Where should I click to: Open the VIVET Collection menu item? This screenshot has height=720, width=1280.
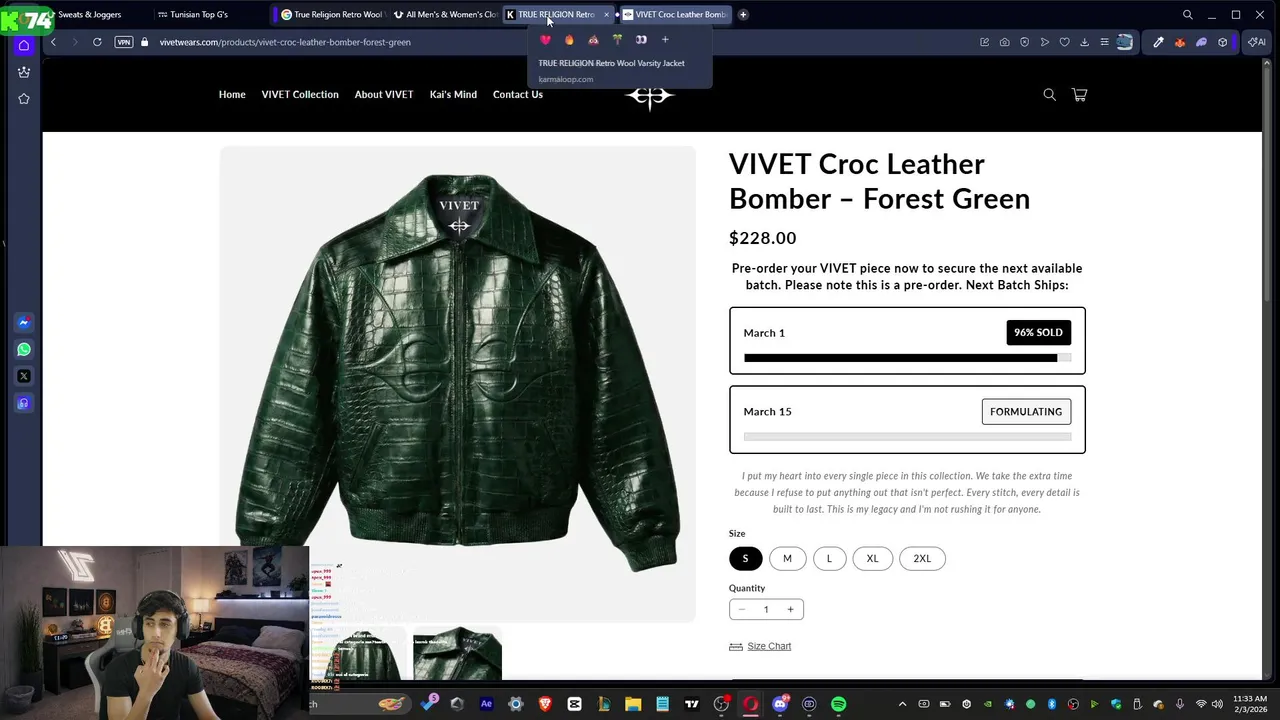click(300, 94)
